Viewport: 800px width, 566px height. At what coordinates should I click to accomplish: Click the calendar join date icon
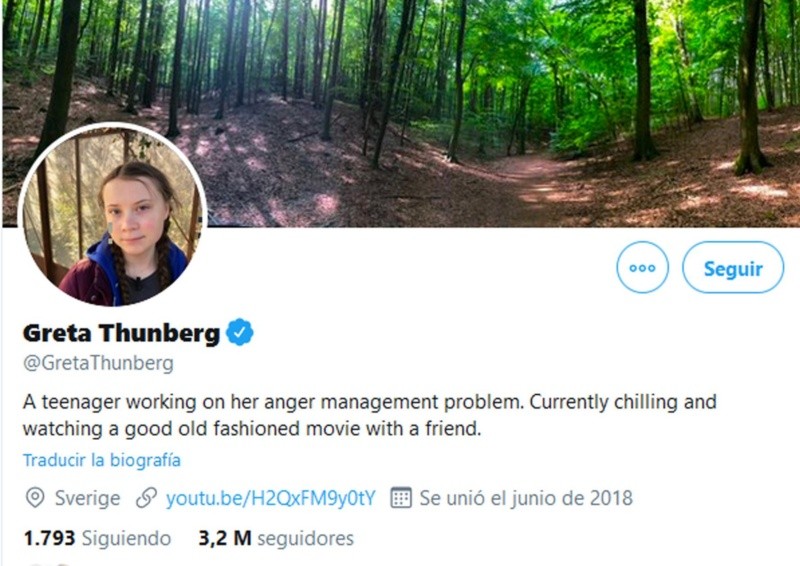pos(401,497)
